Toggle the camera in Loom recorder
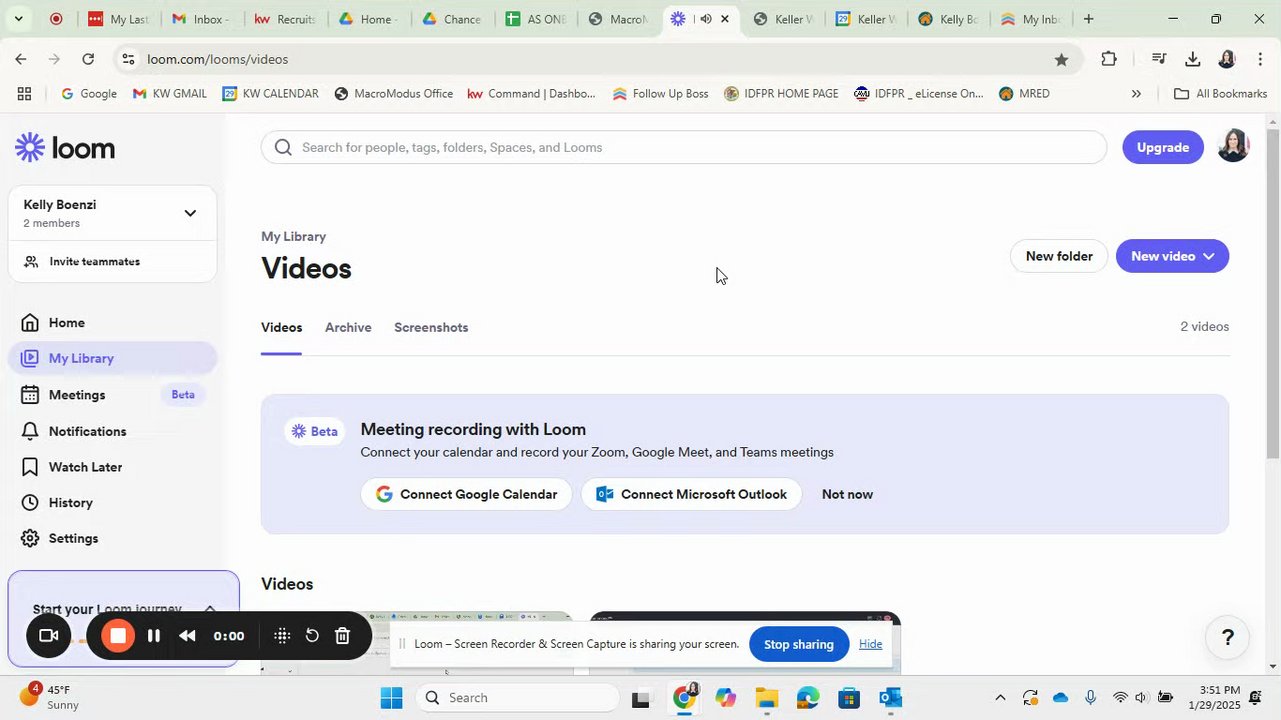Image resolution: width=1281 pixels, height=720 pixels. click(48, 636)
